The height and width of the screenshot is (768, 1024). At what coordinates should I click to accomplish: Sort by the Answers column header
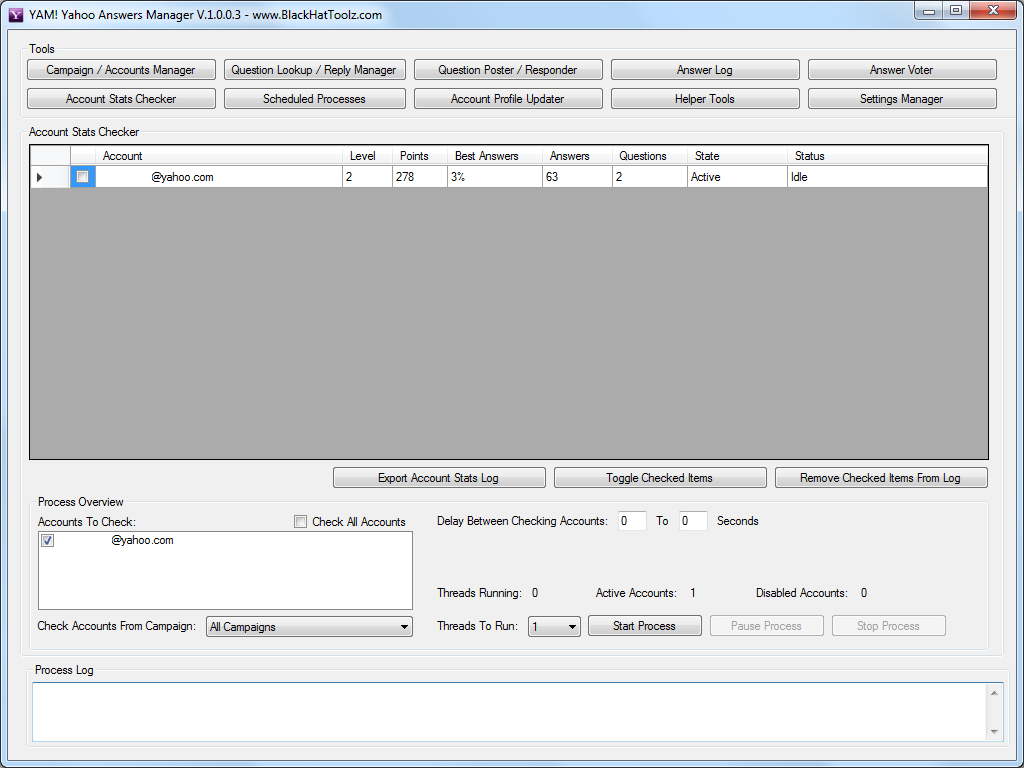[577, 155]
